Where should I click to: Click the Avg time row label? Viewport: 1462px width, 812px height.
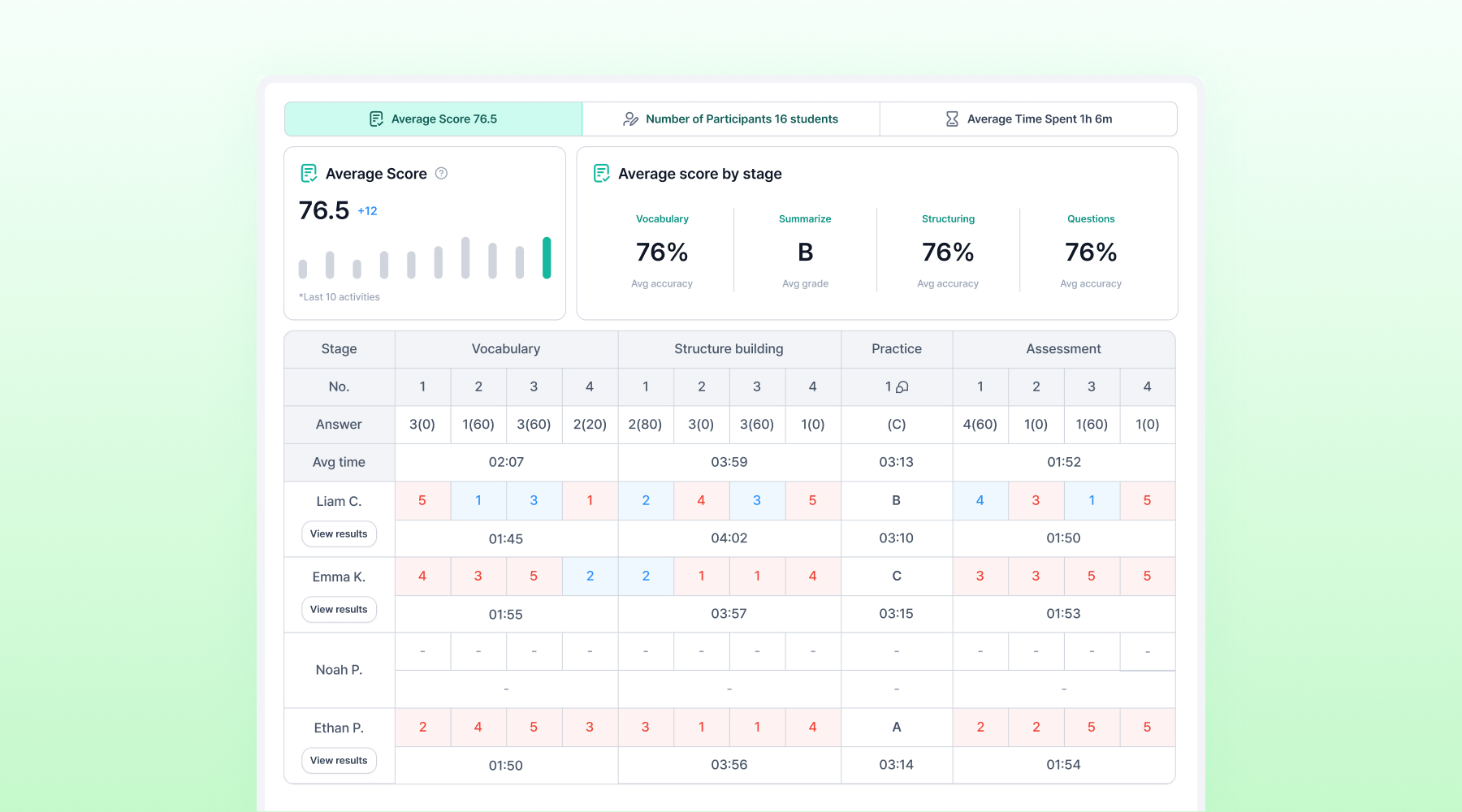tap(340, 463)
